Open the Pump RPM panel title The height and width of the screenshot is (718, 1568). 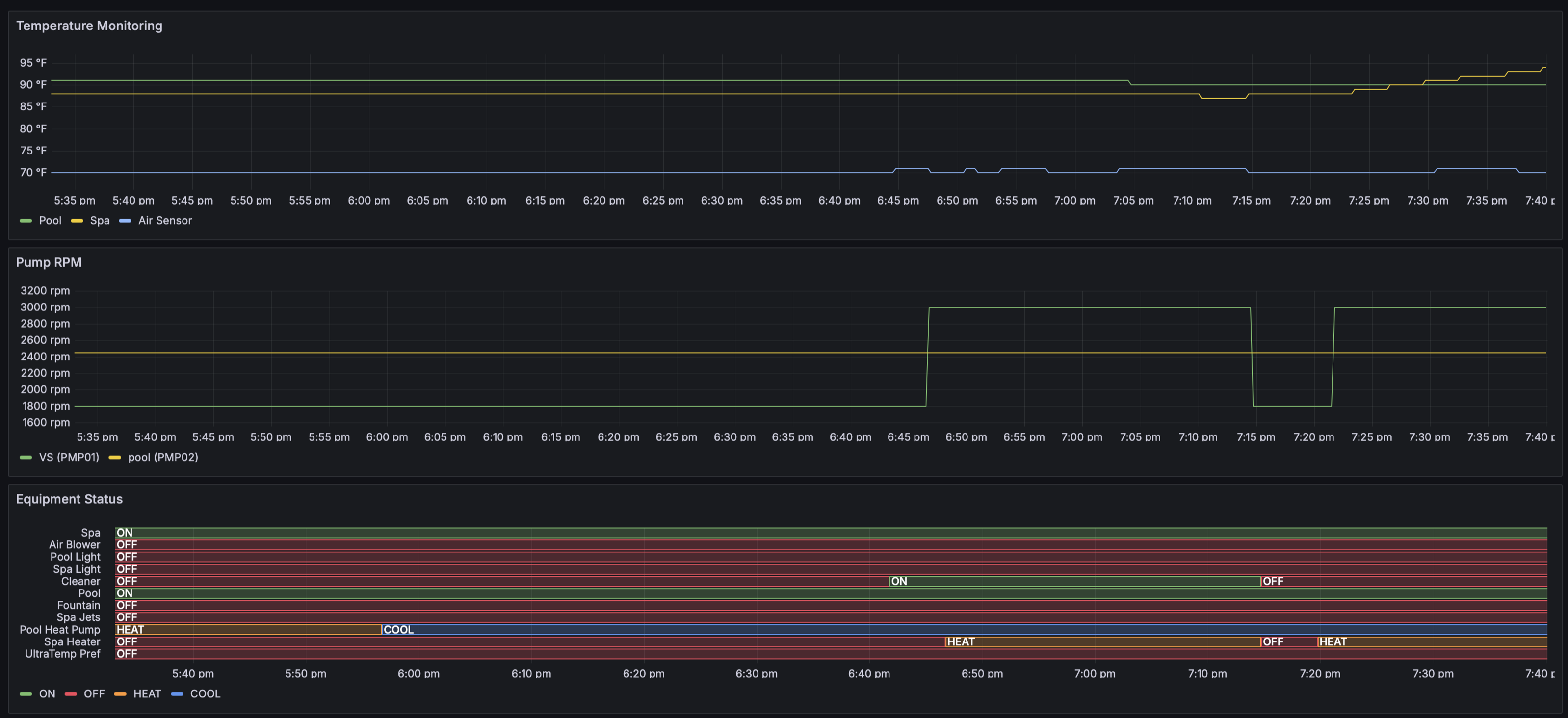point(49,262)
